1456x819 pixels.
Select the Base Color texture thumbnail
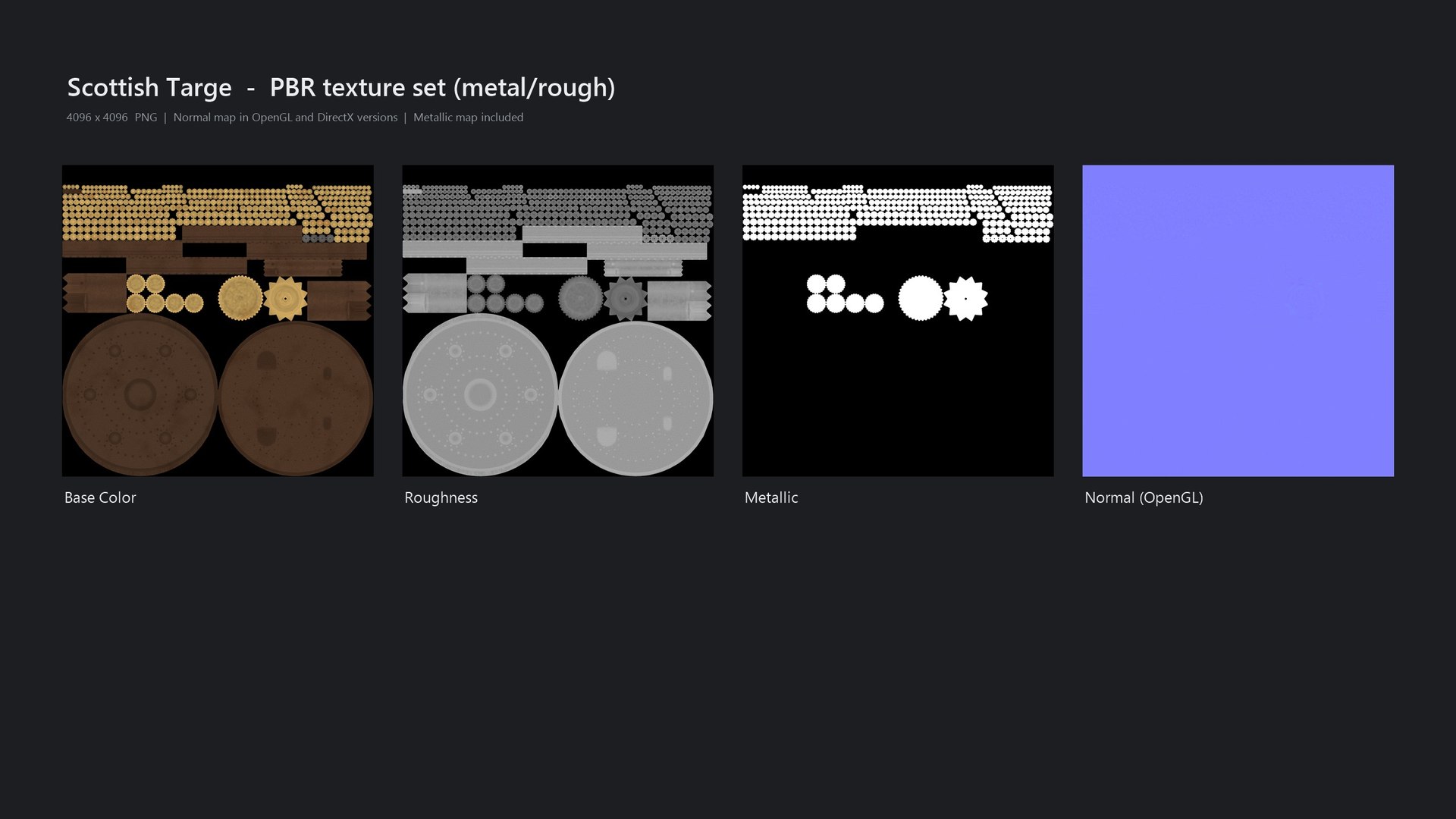[x=218, y=321]
